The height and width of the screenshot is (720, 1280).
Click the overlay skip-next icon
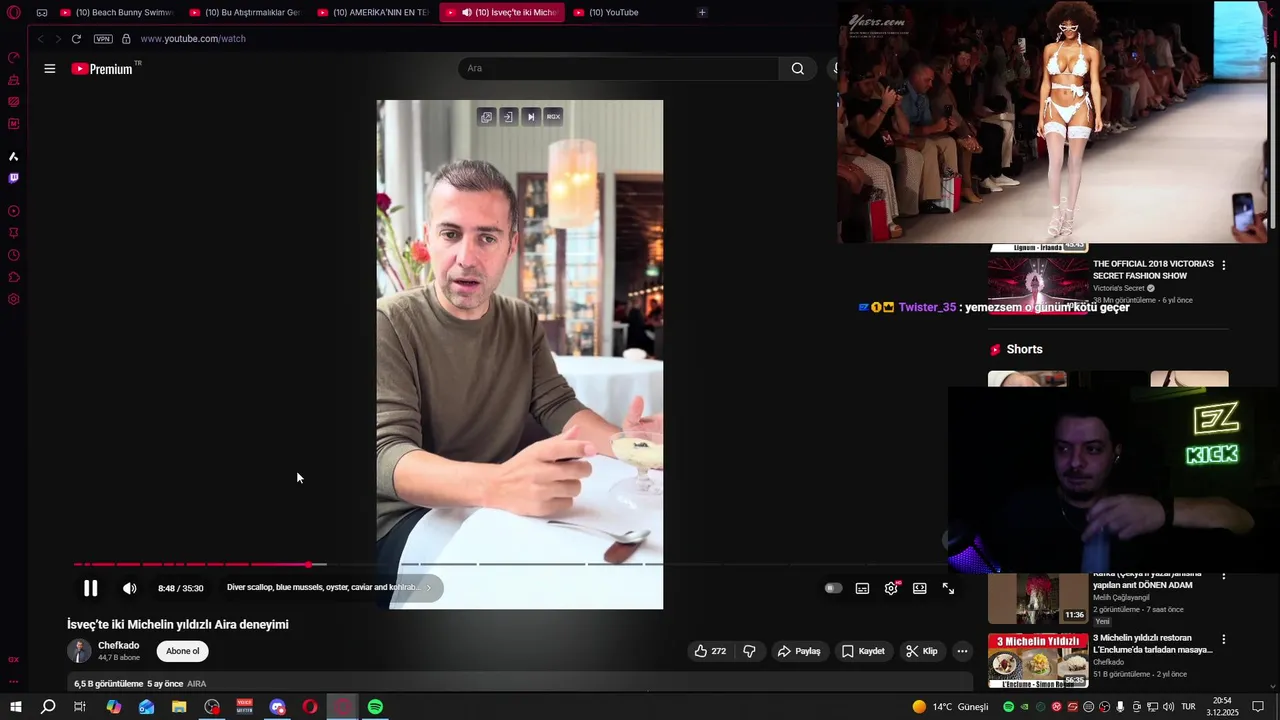[x=531, y=117]
